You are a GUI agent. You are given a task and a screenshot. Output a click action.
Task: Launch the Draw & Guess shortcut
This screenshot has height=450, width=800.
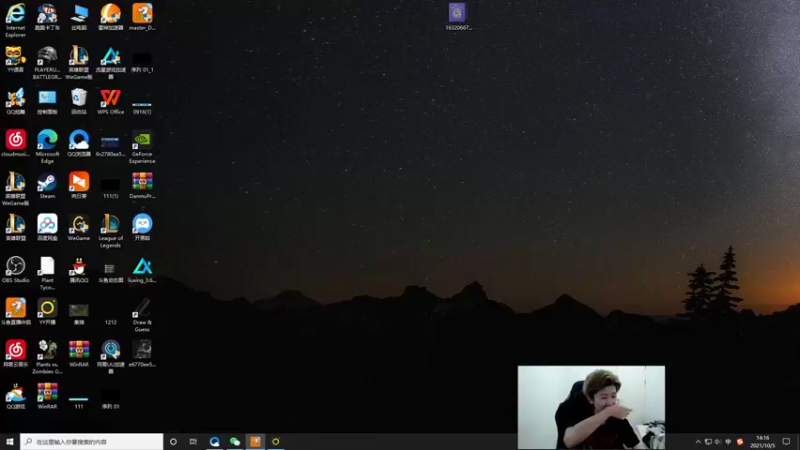[142, 315]
